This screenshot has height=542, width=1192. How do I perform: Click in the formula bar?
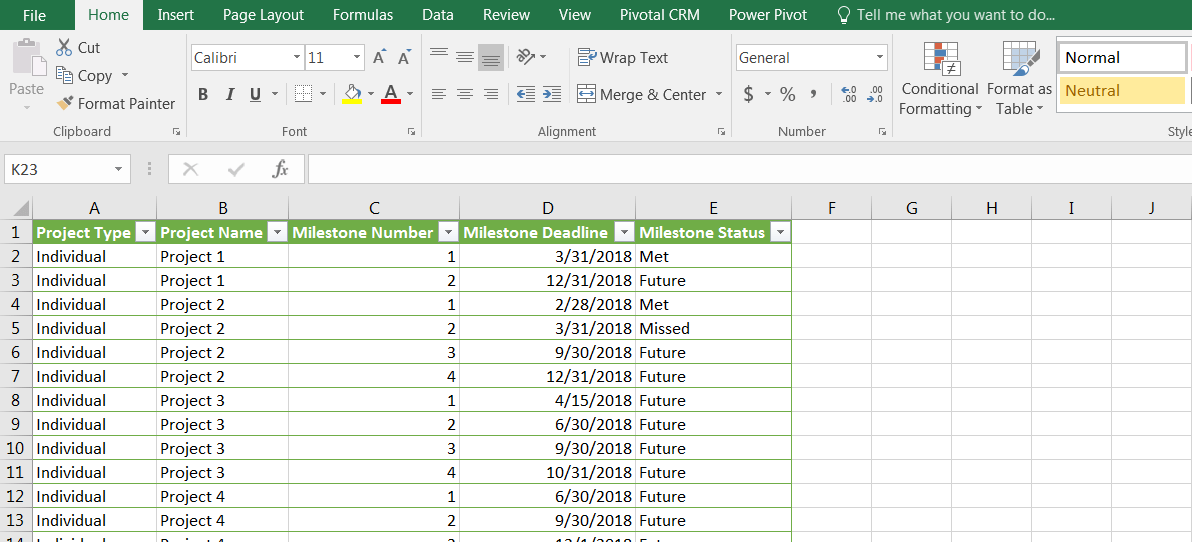coord(750,170)
